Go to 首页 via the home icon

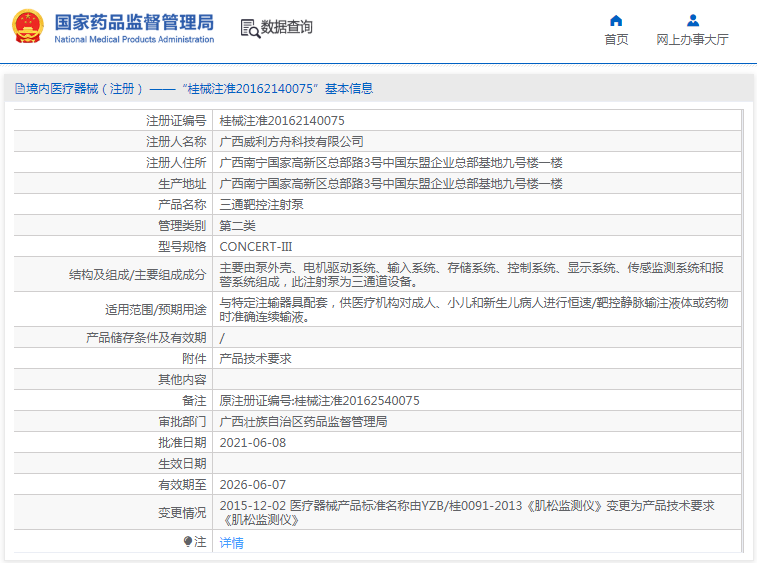(x=616, y=20)
